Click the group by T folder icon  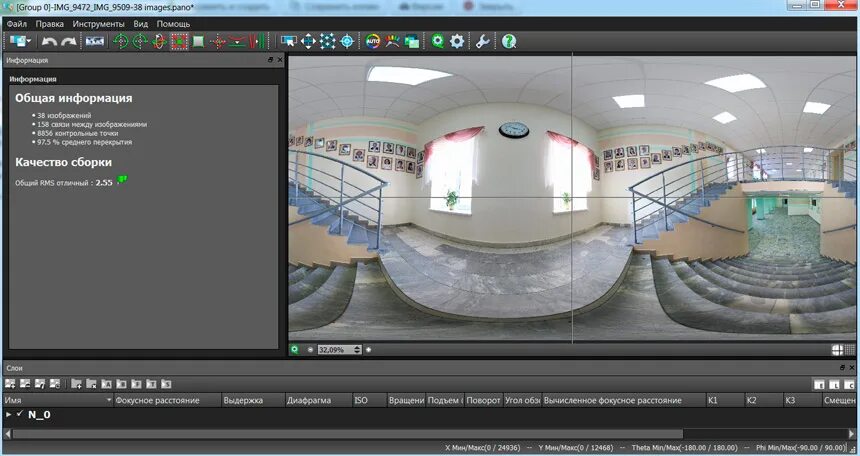coord(151,384)
